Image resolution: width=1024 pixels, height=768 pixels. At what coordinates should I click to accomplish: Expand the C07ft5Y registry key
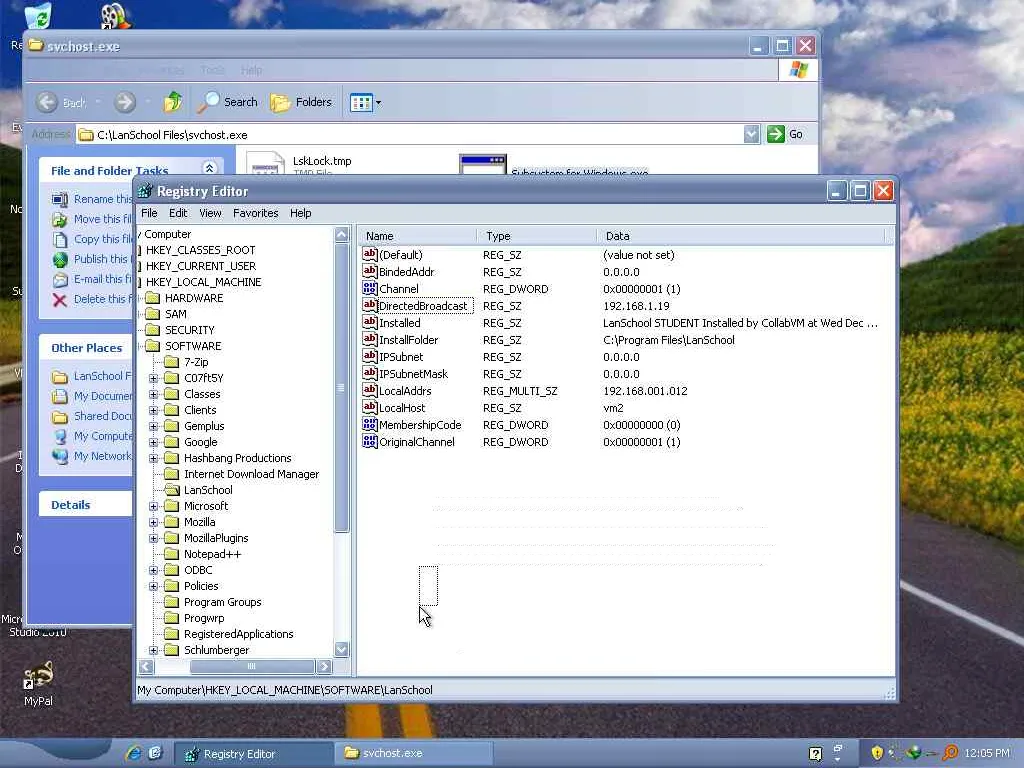(x=153, y=378)
